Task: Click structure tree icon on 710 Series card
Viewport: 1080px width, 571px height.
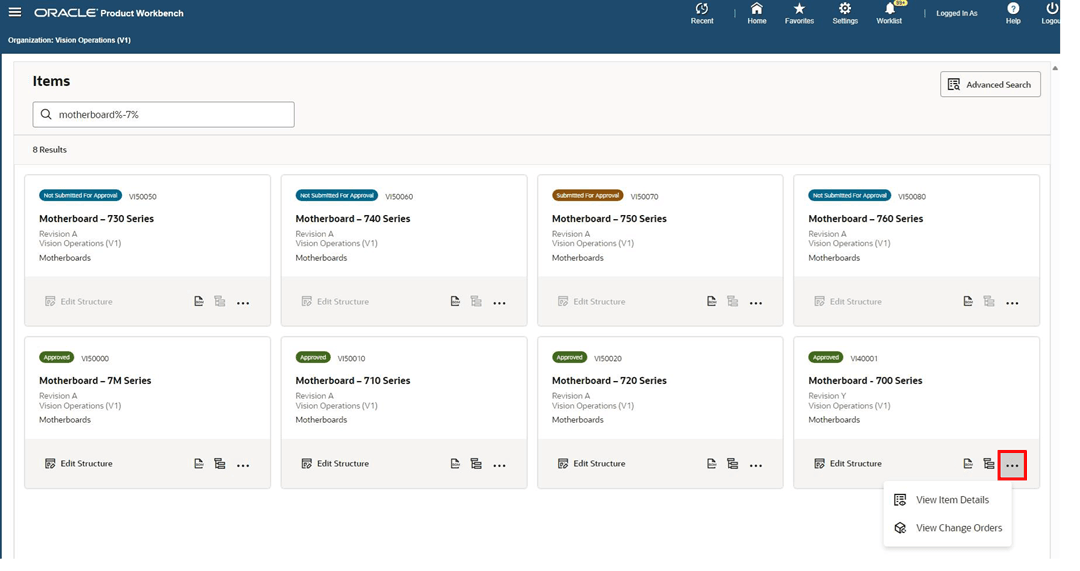Action: (476, 464)
